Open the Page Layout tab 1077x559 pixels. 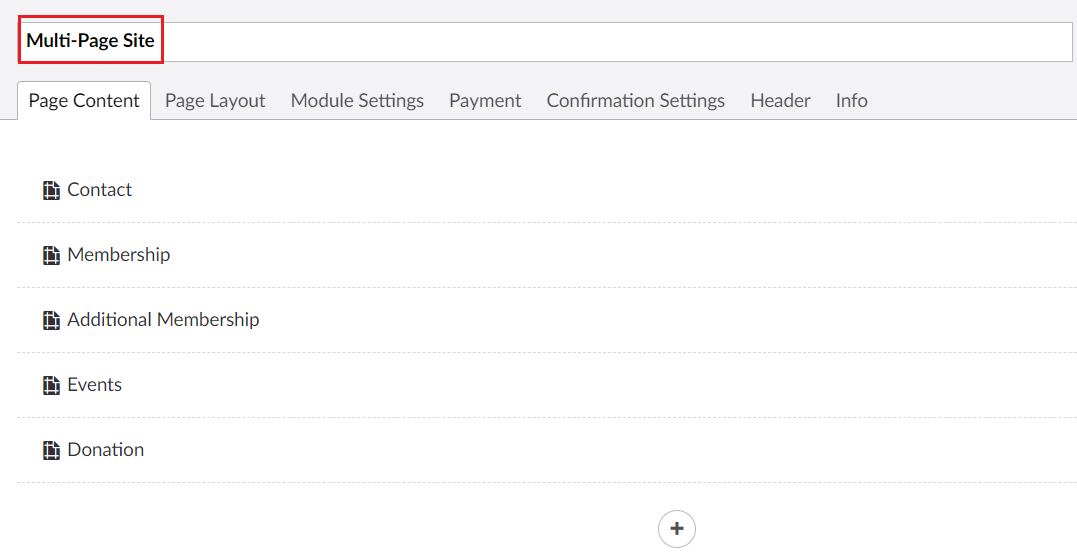click(215, 101)
